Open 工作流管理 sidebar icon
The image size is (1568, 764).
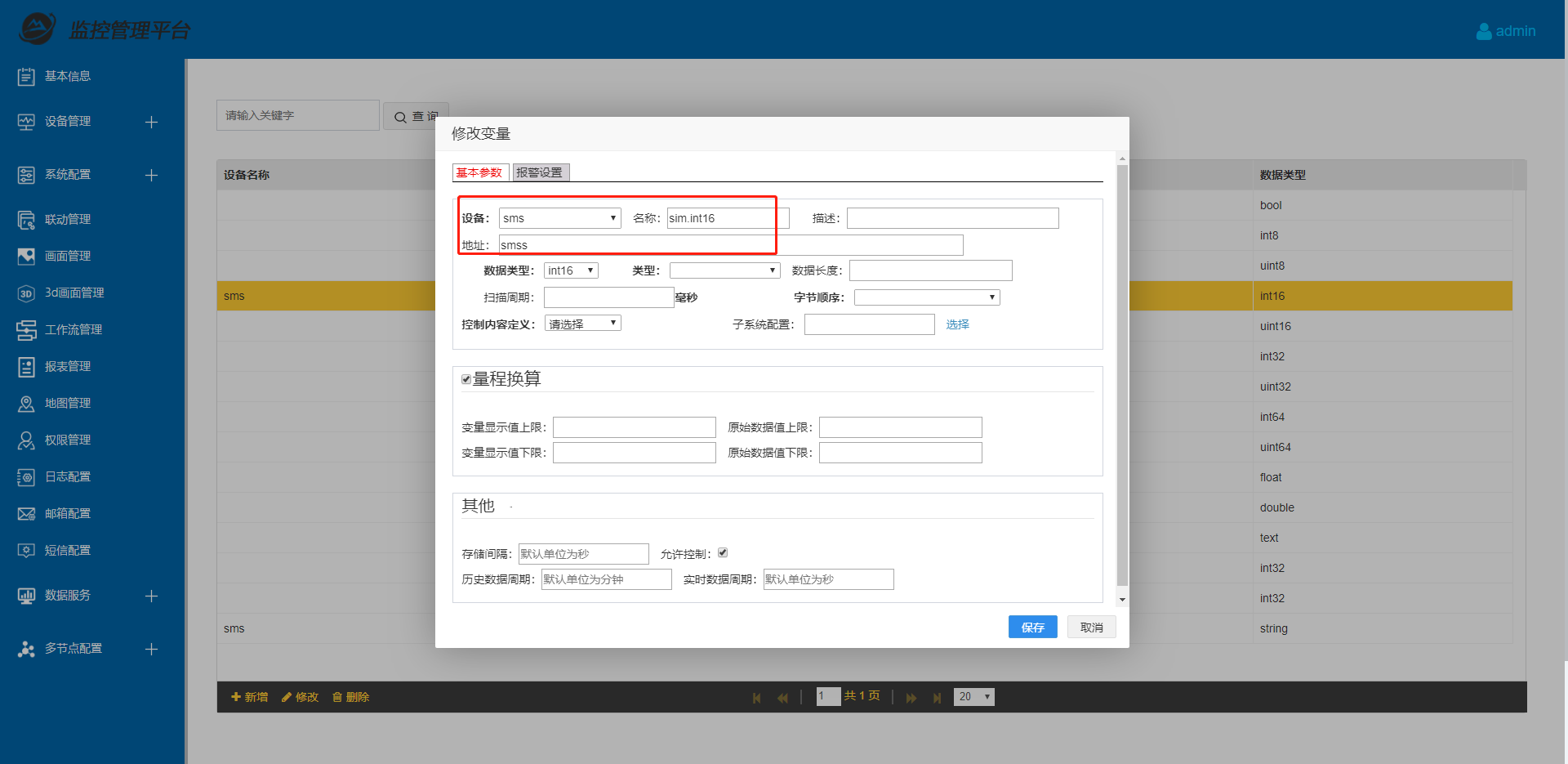pos(26,330)
